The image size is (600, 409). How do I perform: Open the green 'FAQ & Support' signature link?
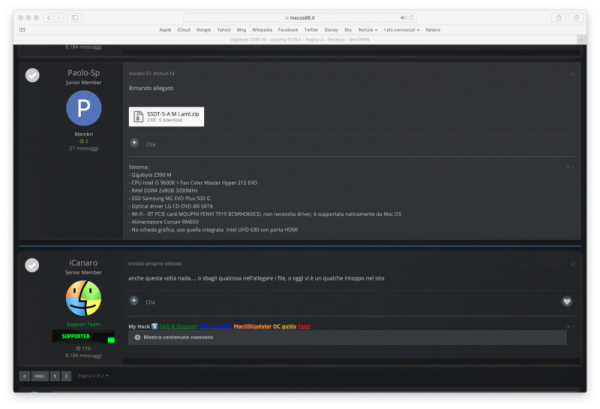click(178, 326)
